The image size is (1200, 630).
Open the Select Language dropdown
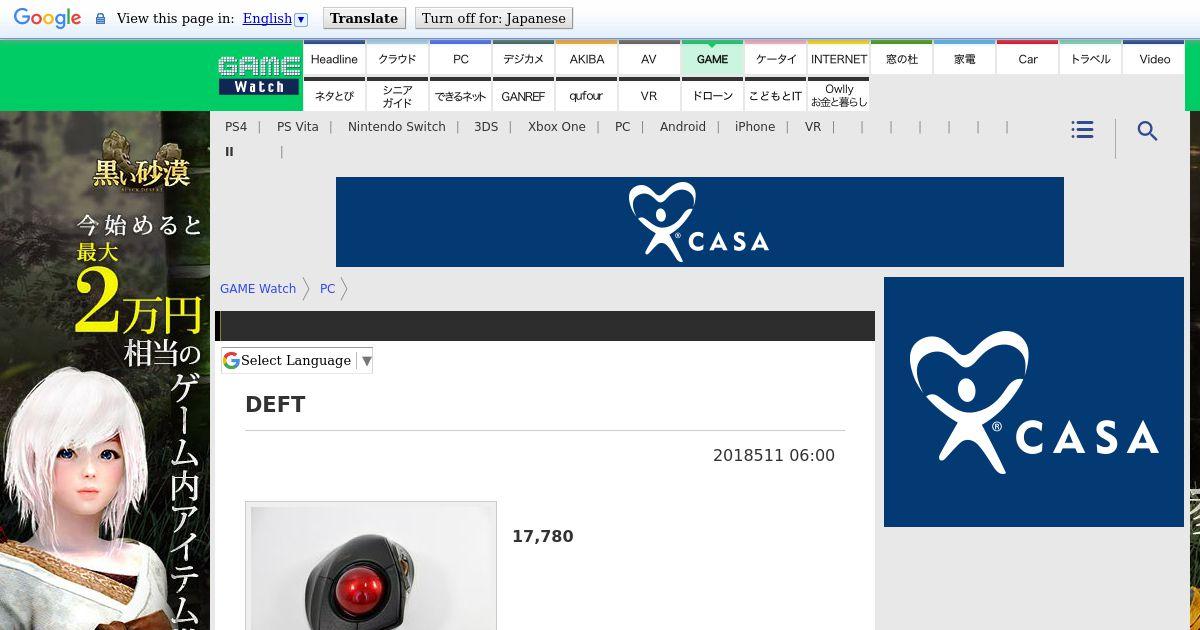coord(297,360)
